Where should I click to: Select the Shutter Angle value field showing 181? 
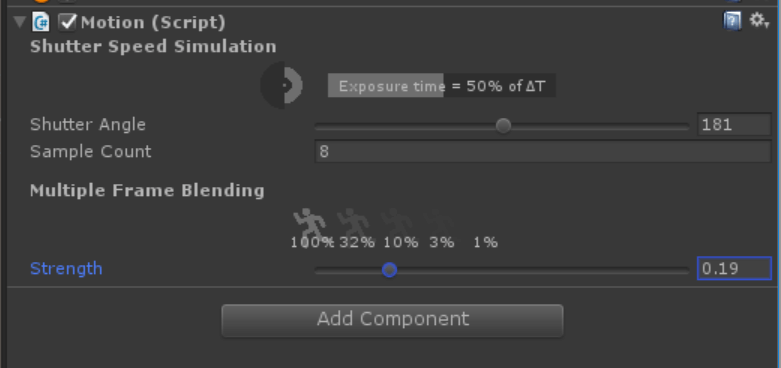click(x=734, y=124)
